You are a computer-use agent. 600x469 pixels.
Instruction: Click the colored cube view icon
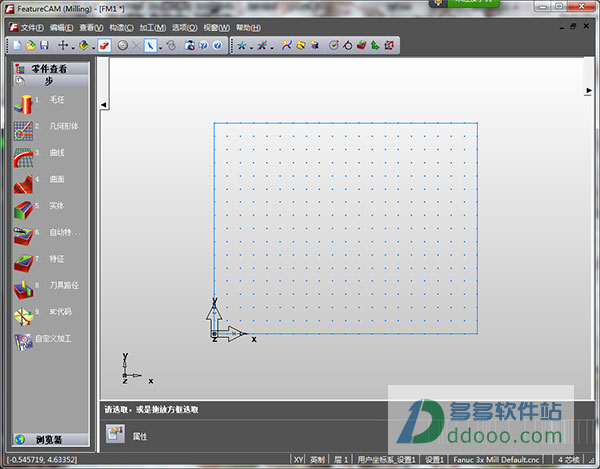pyautogui.click(x=83, y=46)
